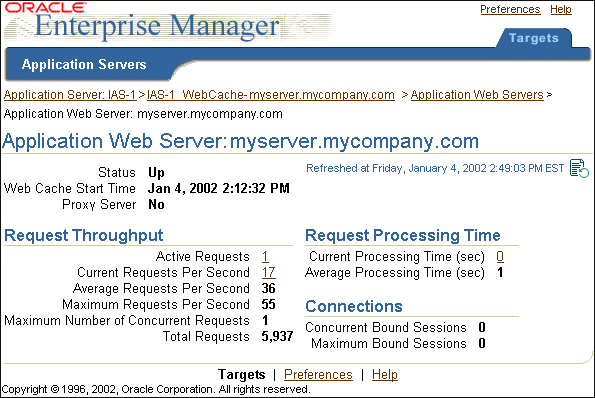
Task: Click the Request Throughput section heading
Action: pyautogui.click(x=83, y=235)
